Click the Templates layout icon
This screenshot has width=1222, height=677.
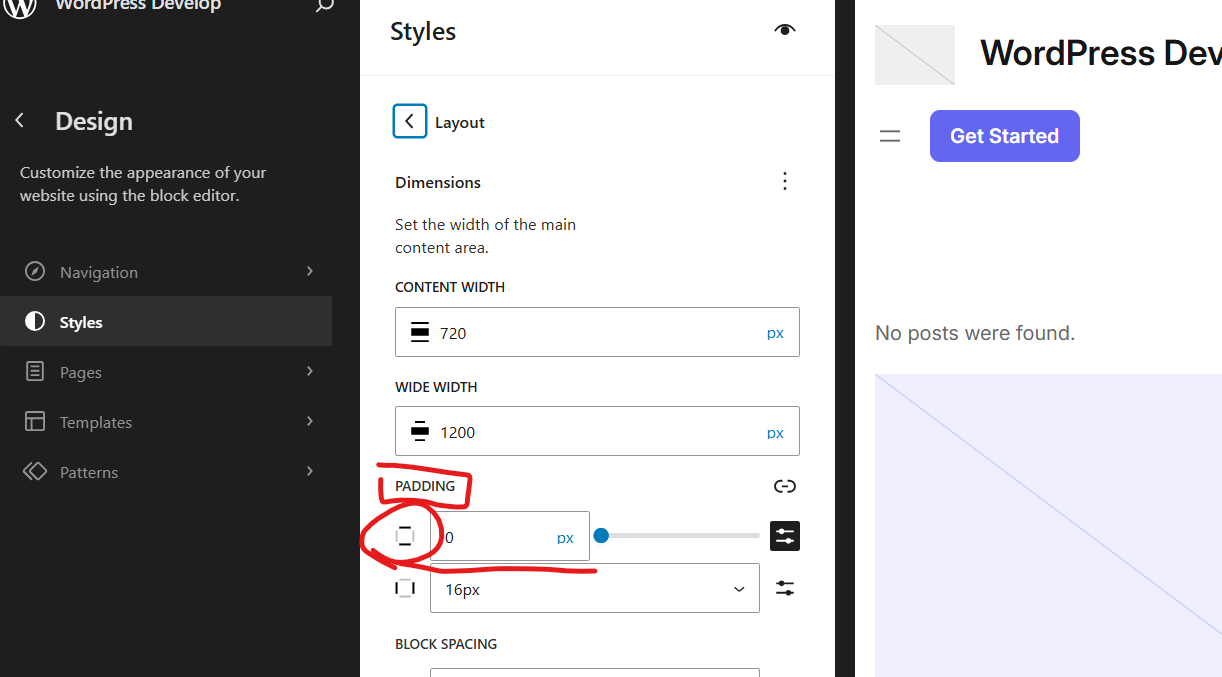35,422
